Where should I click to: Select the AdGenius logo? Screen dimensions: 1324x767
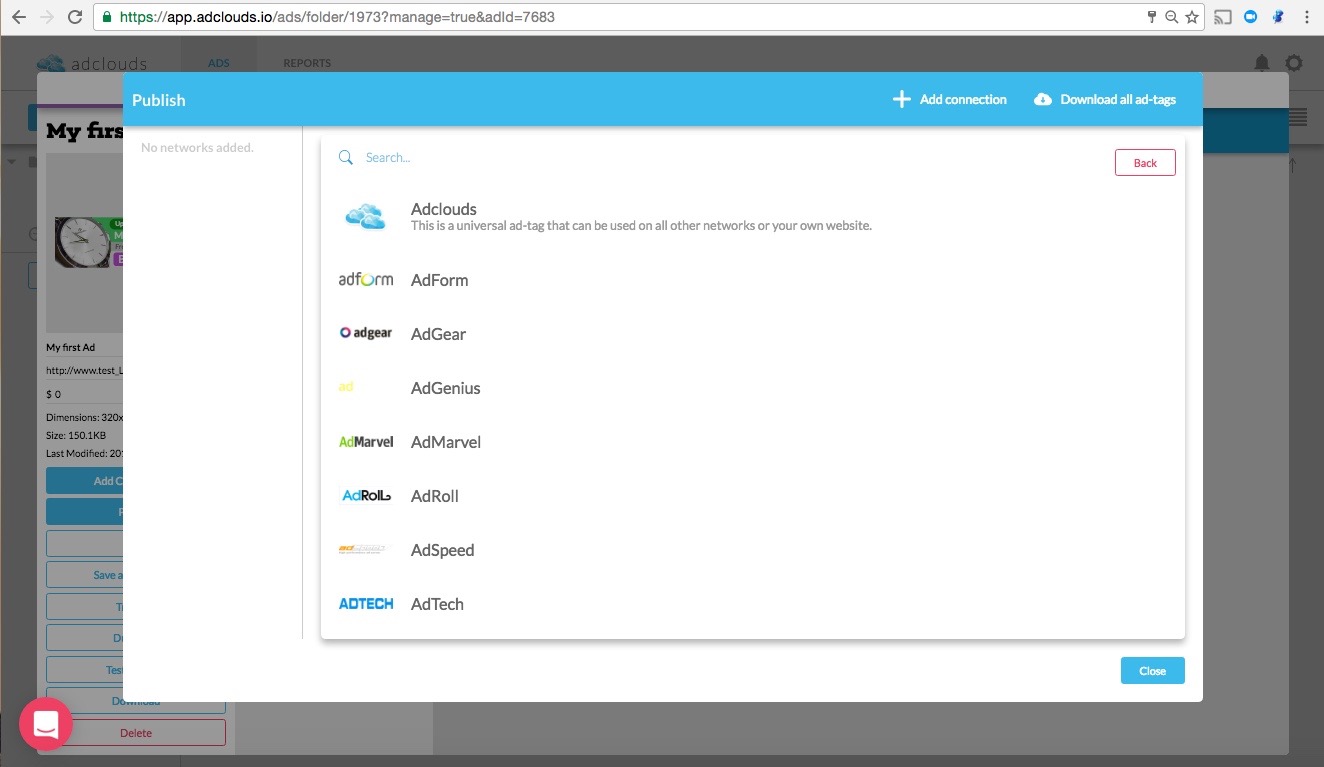[346, 387]
